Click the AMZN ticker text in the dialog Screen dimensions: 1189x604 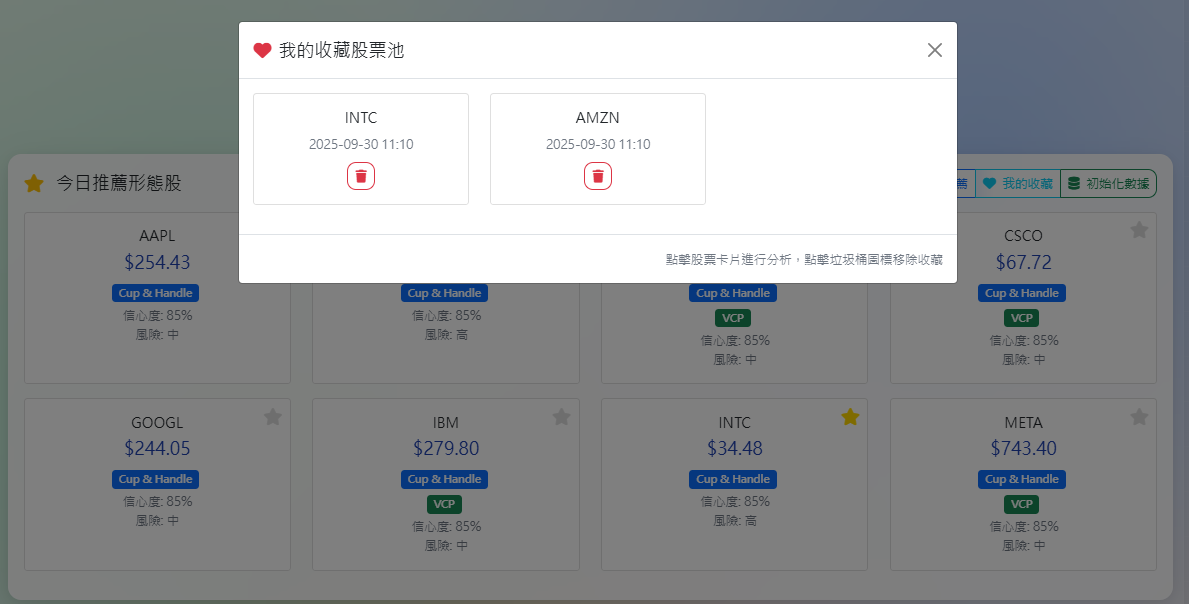(598, 117)
